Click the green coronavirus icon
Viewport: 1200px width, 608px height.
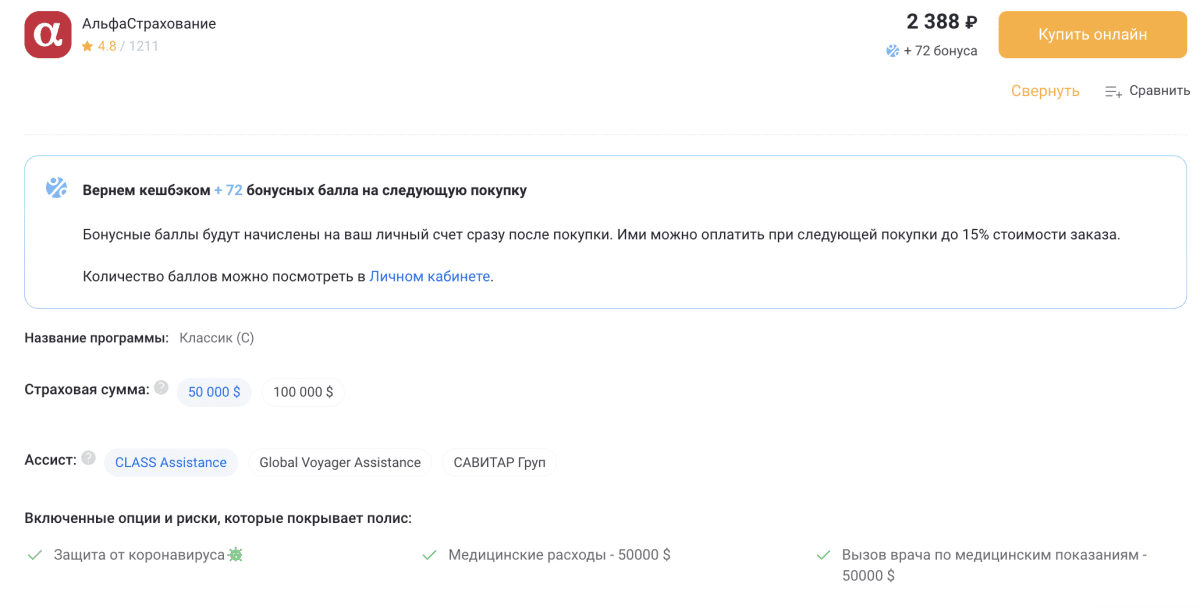pos(235,554)
